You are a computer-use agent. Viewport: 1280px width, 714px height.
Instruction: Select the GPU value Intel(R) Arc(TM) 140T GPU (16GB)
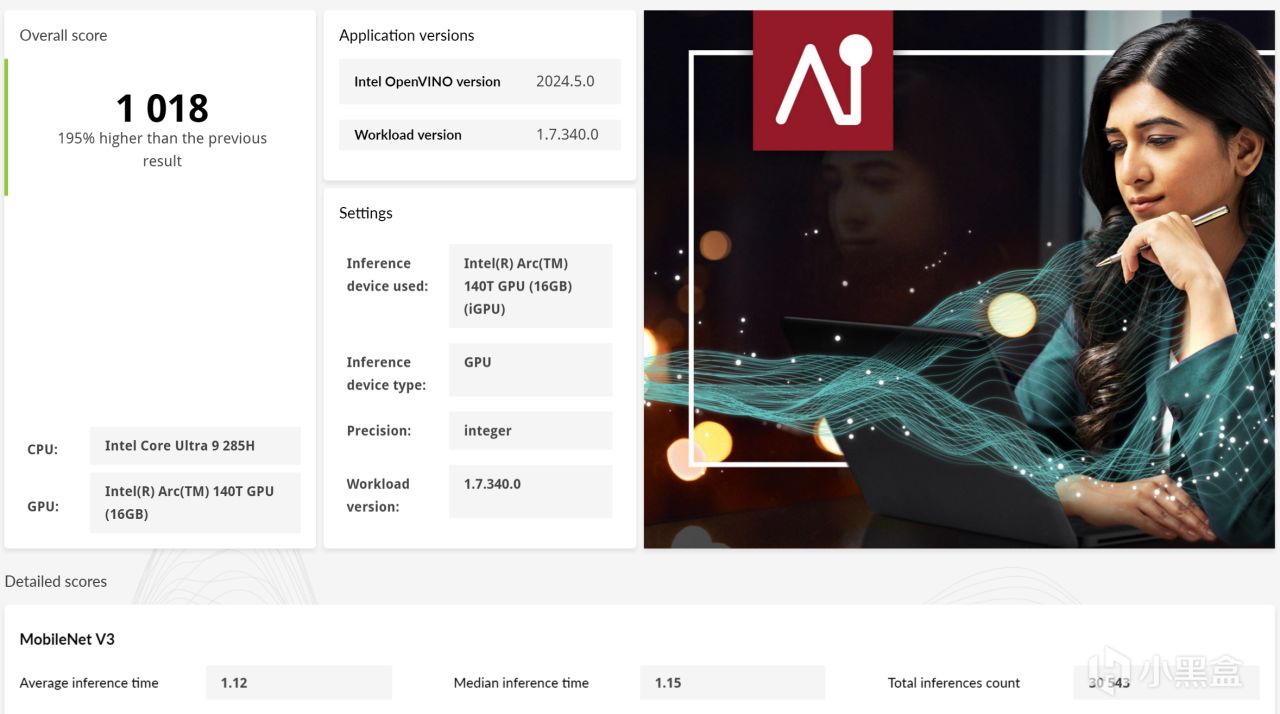pyautogui.click(x=195, y=503)
